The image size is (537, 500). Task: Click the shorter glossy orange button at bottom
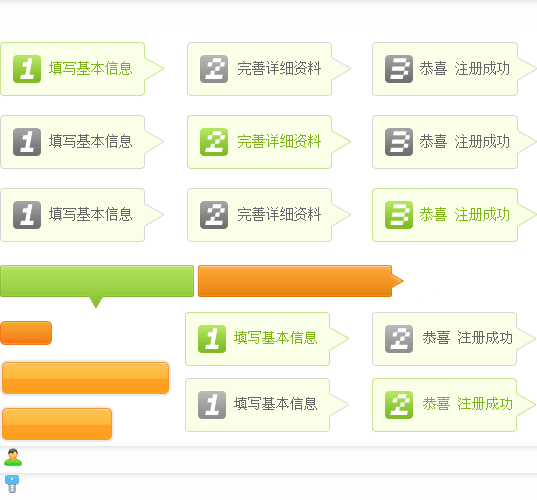[57, 424]
